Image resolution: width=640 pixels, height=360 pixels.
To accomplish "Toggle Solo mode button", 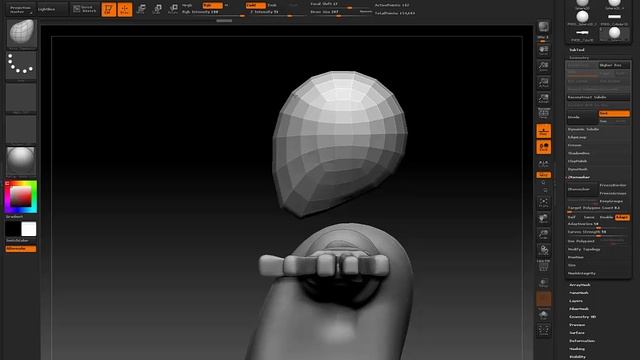I will tap(543, 314).
